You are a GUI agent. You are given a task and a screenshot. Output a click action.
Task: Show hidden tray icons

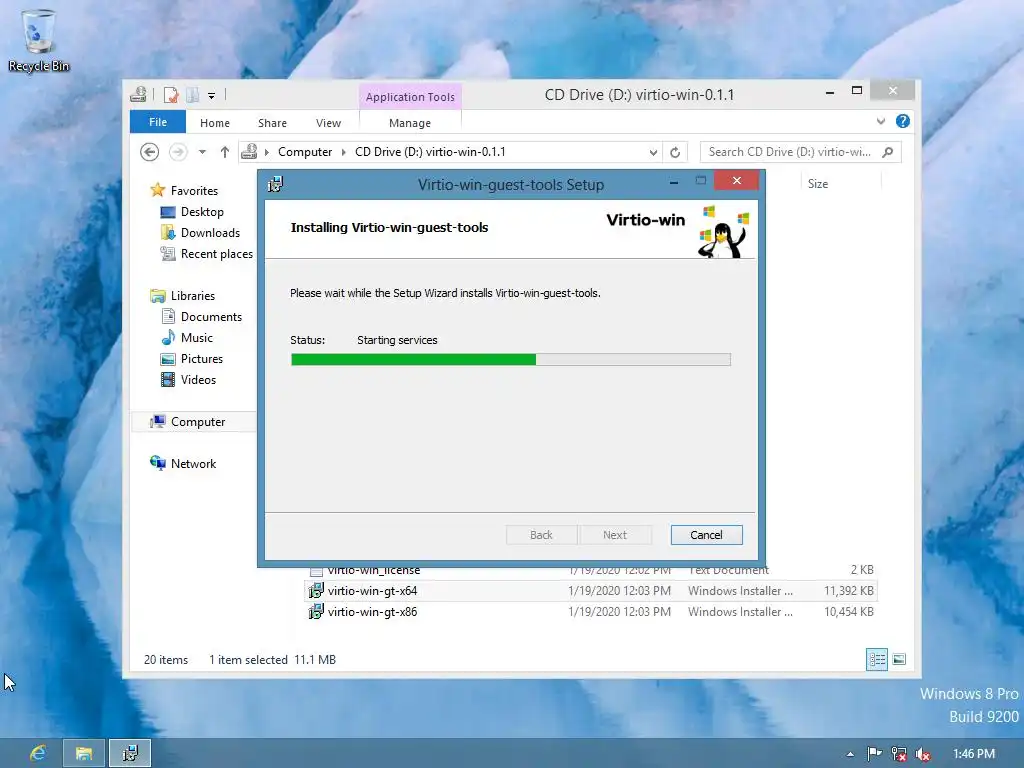click(850, 754)
